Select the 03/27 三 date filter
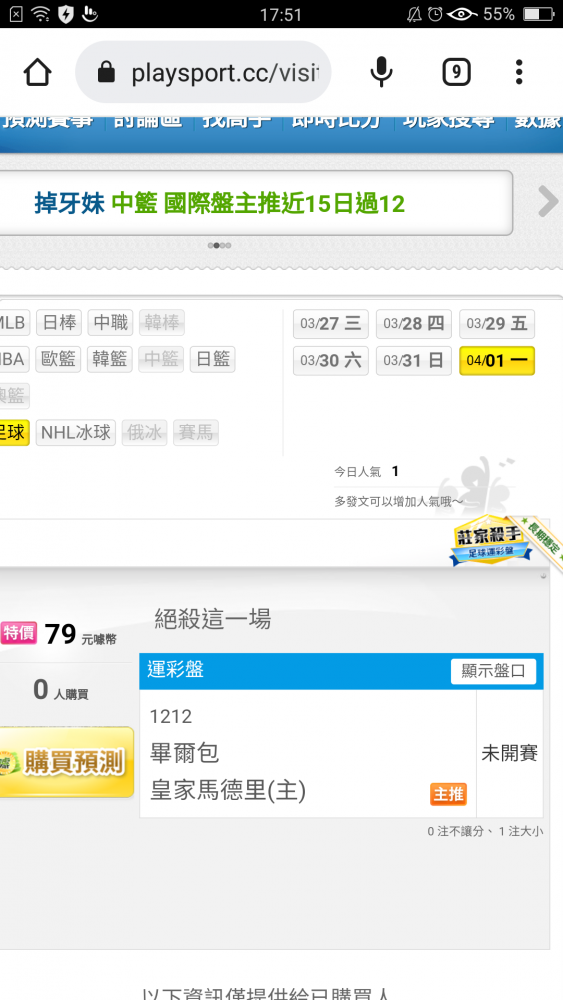 point(330,324)
